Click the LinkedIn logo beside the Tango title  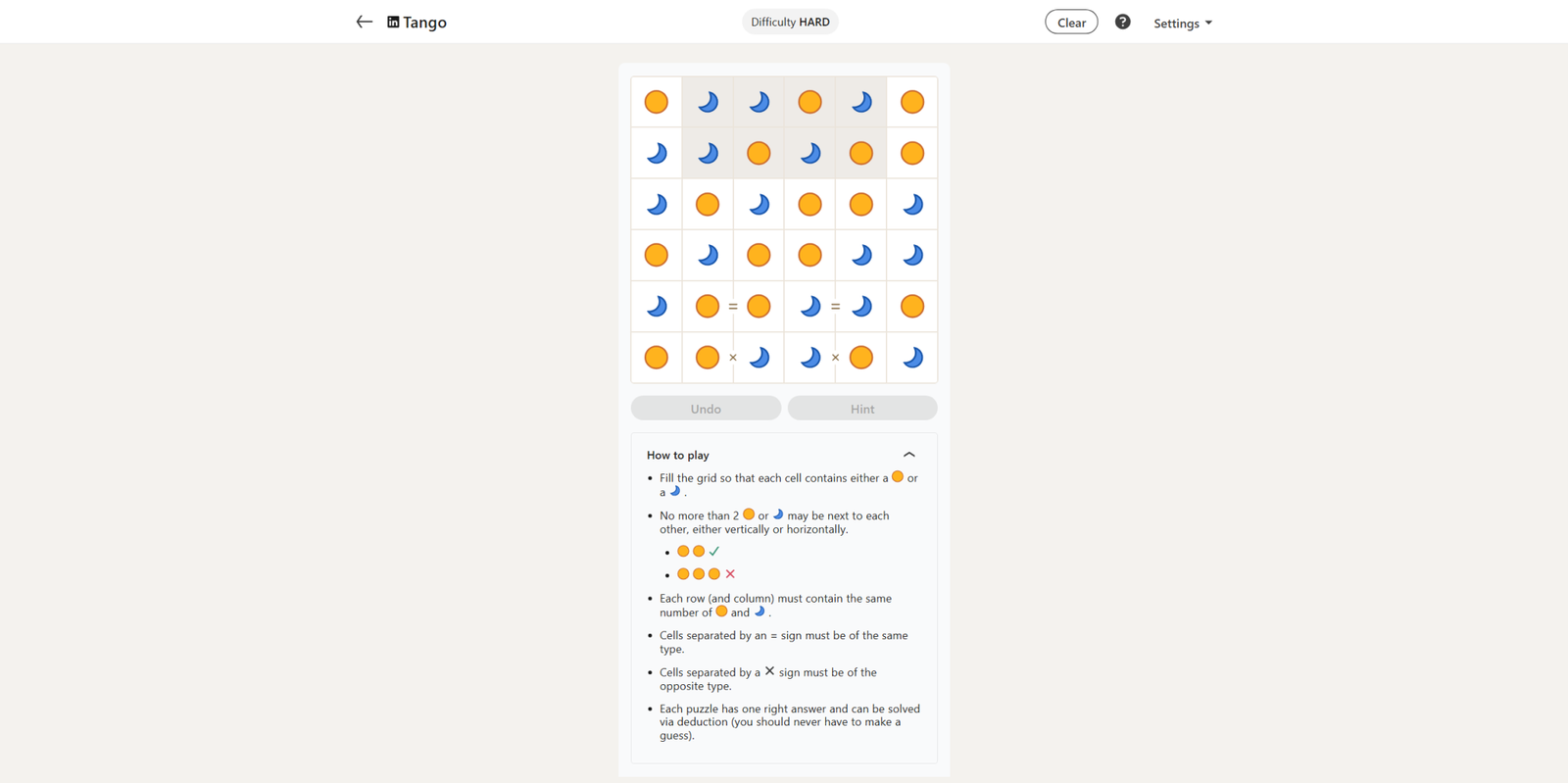[x=393, y=22]
